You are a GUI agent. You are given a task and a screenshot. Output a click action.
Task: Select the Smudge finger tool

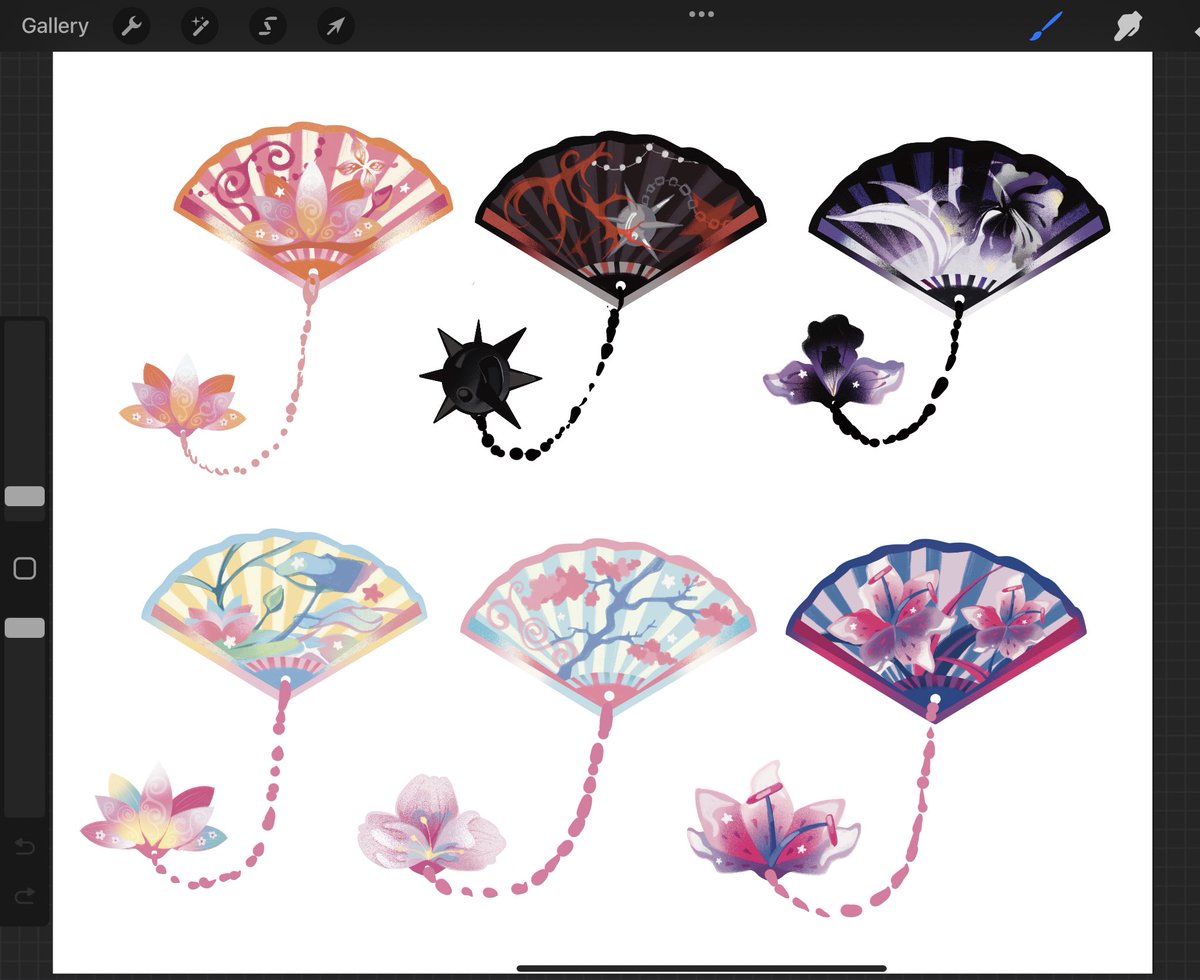click(1130, 26)
